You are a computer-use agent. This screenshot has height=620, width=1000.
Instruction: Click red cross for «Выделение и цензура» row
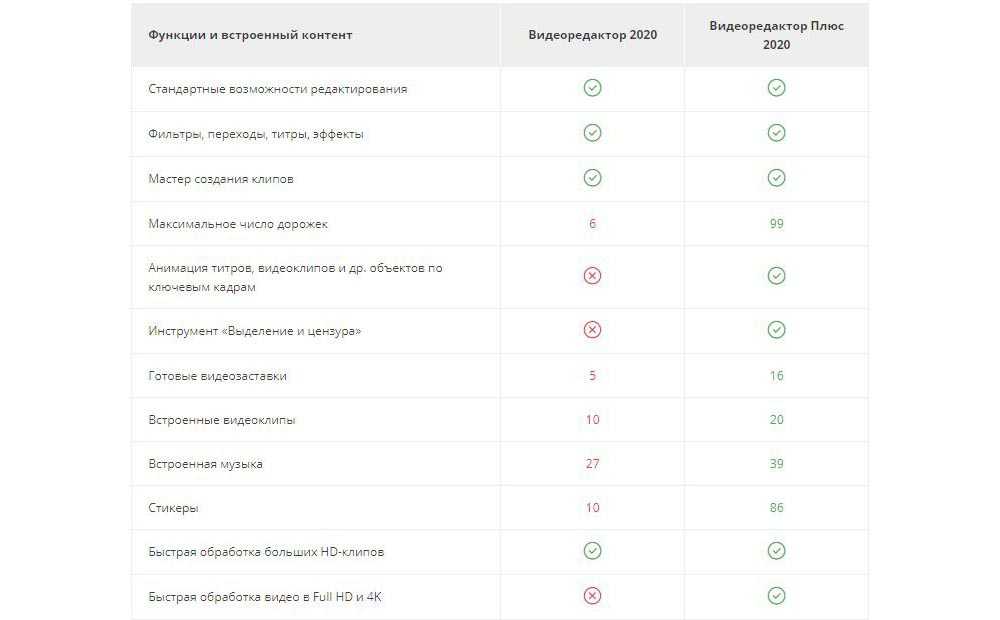592,330
